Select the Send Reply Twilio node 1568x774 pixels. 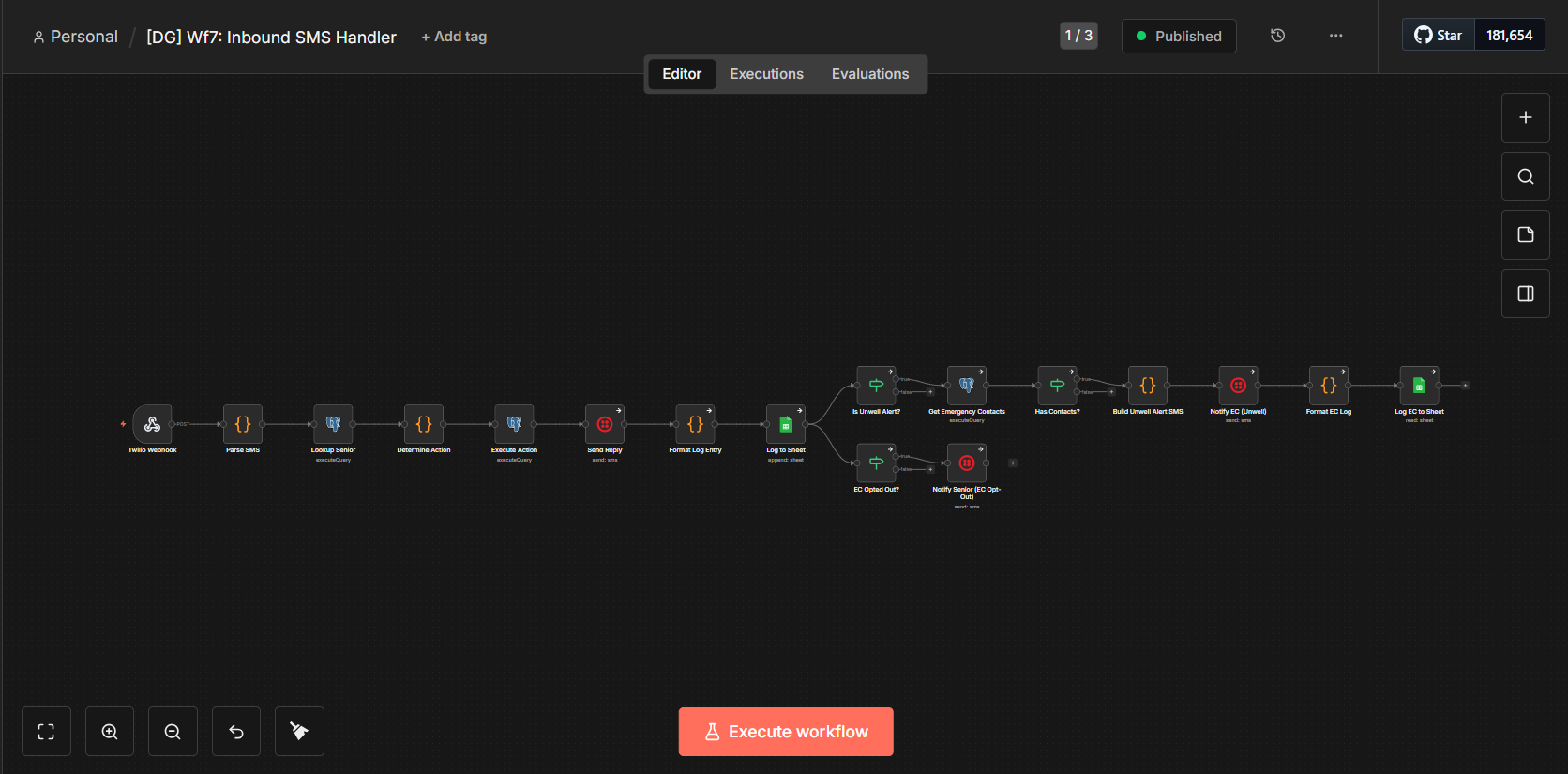click(605, 424)
